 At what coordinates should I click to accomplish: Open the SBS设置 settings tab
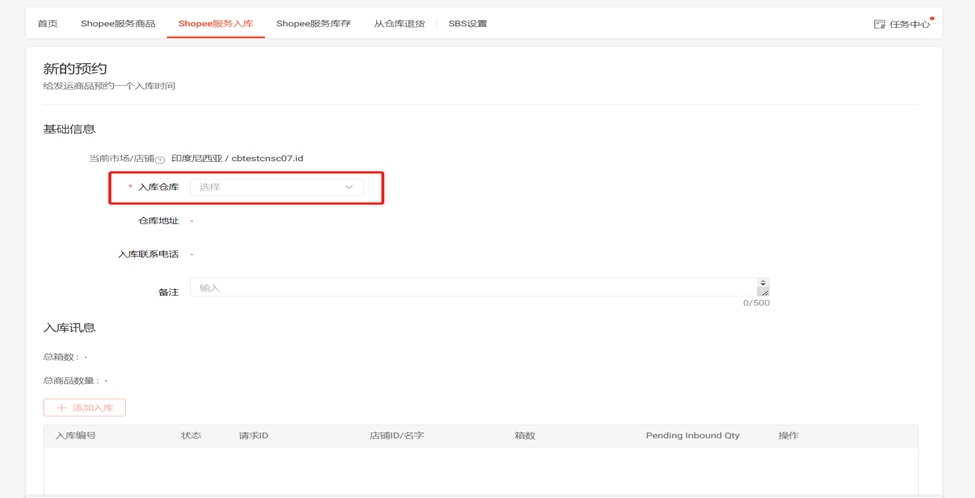[x=467, y=24]
